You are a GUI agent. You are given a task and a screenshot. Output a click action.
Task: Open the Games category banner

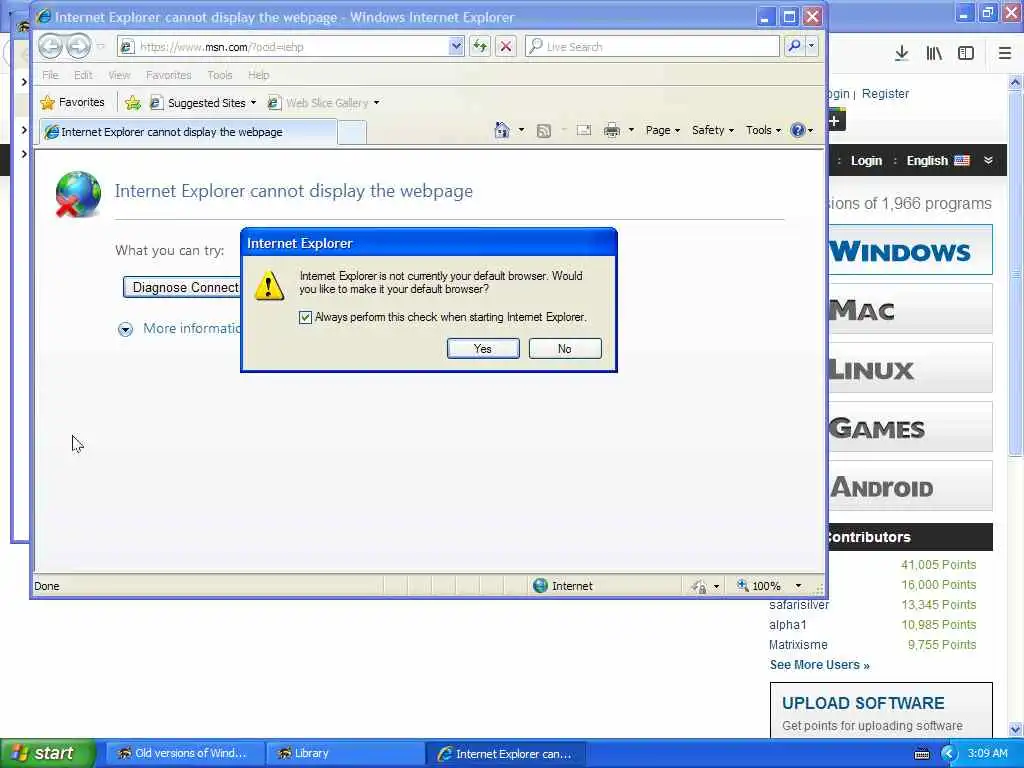(910, 427)
